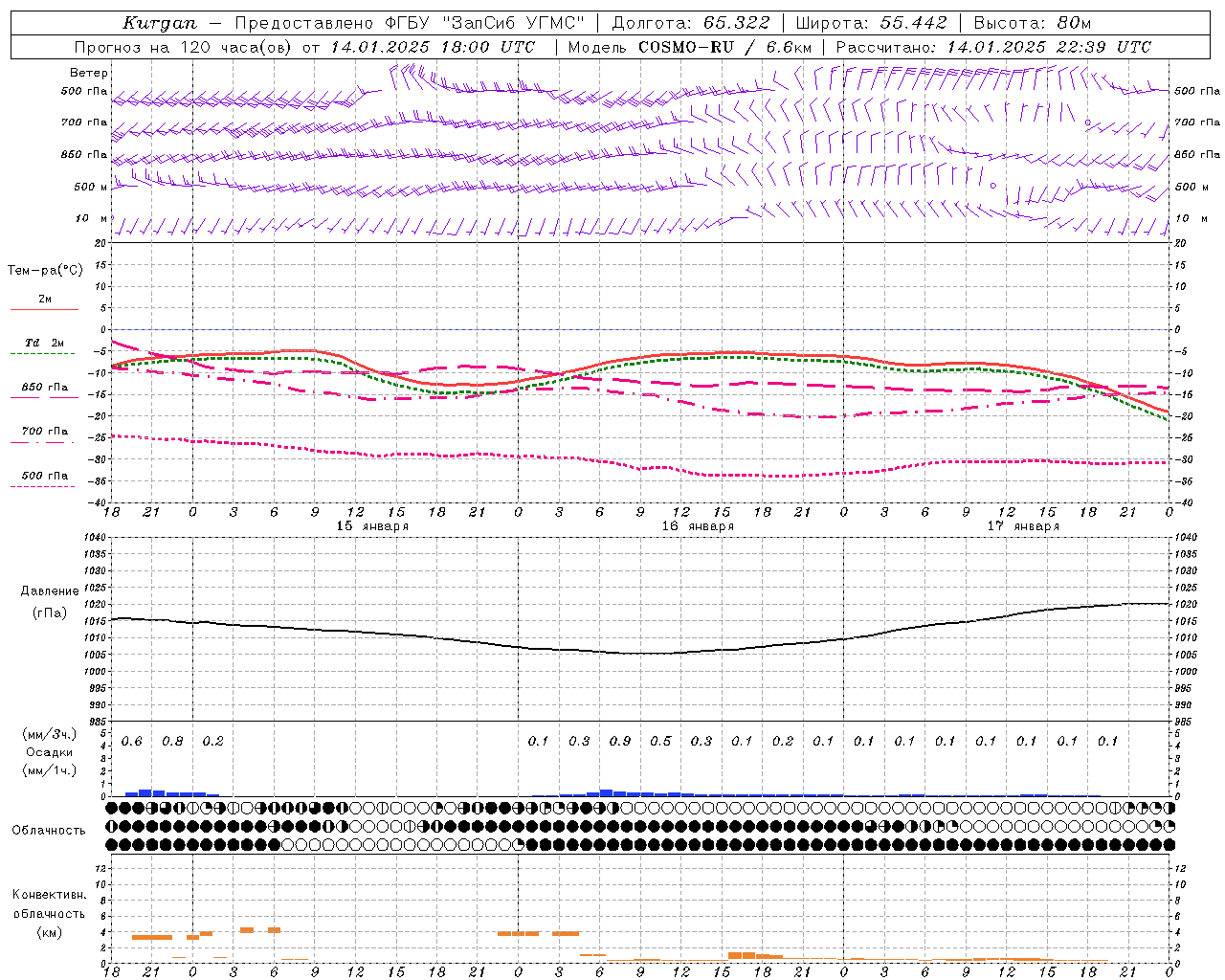The image size is (1225, 980).
Task: Click the Широта: 55.442 latitude field
Action: click(x=870, y=23)
